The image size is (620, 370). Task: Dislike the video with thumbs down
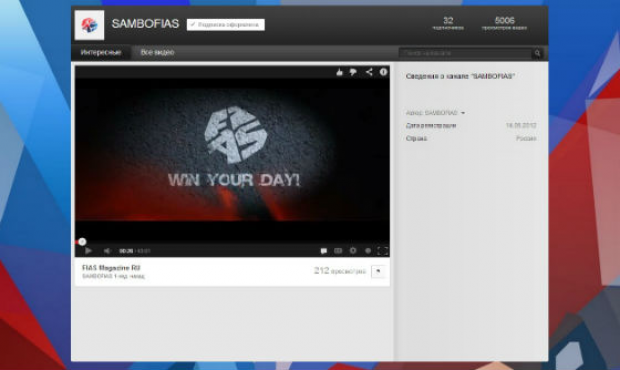point(353,72)
